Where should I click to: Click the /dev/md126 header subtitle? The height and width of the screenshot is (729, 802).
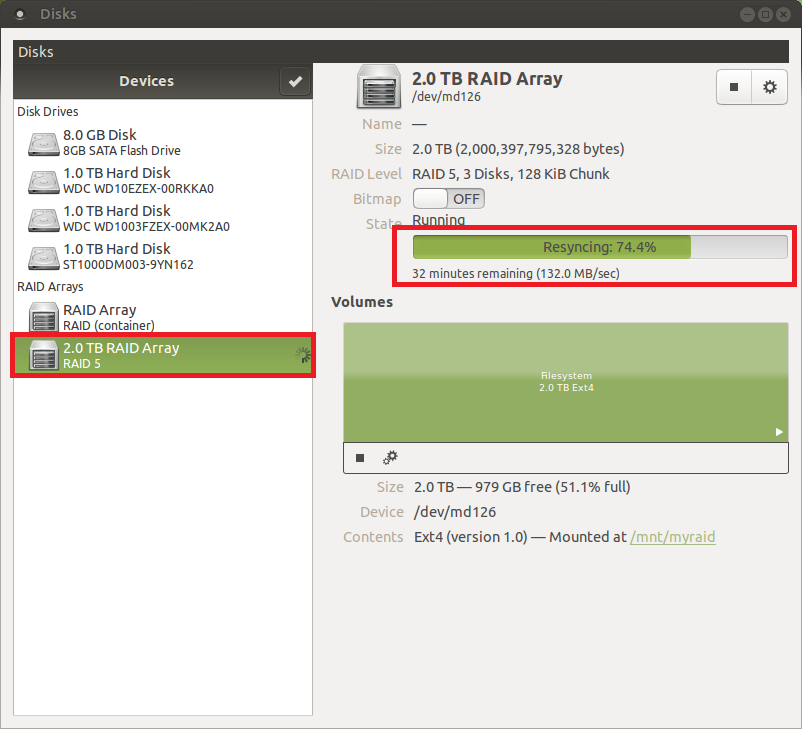click(446, 97)
